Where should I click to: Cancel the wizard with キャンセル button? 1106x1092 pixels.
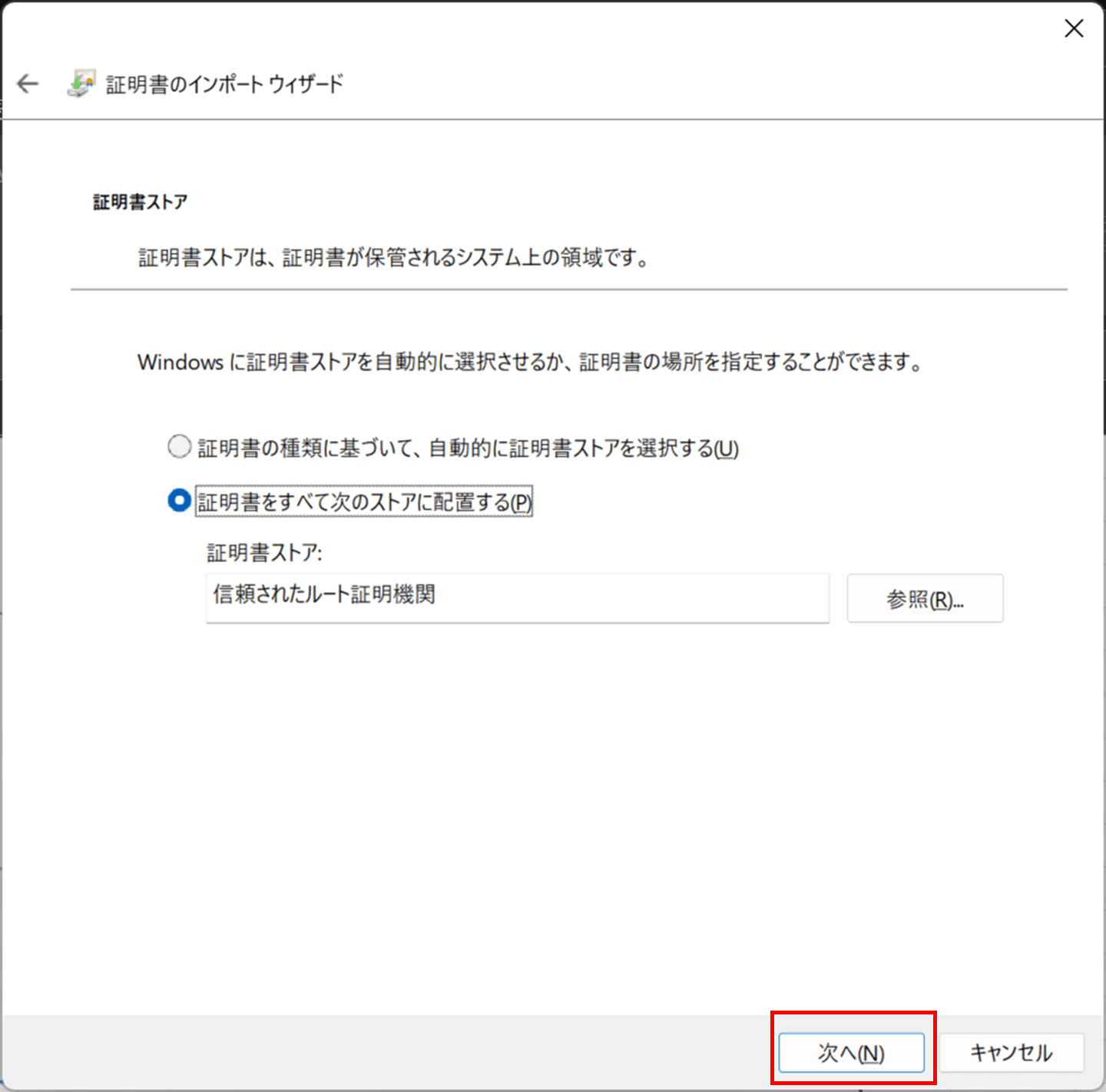(1012, 1052)
